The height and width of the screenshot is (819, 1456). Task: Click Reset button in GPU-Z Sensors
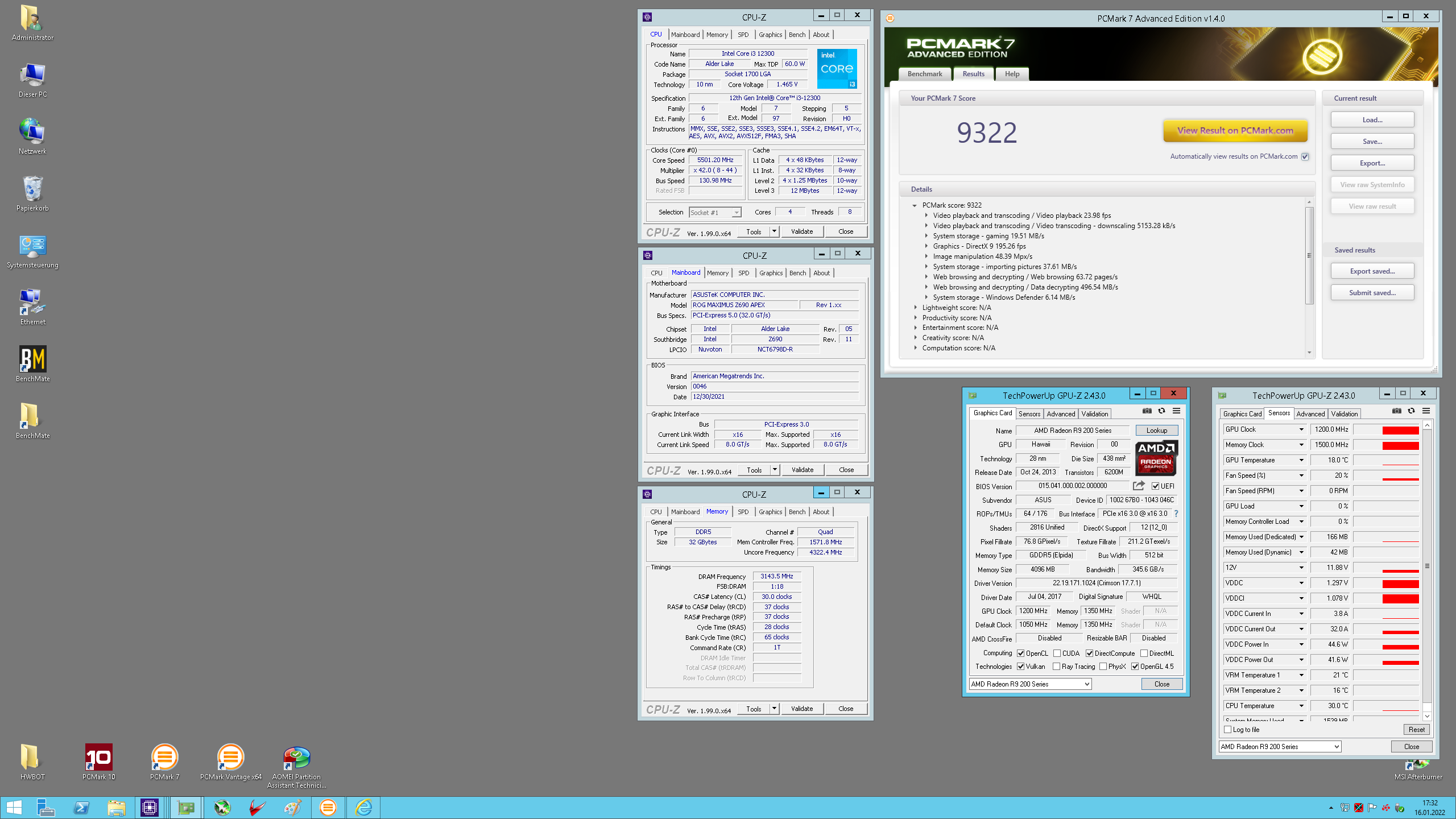click(x=1416, y=729)
